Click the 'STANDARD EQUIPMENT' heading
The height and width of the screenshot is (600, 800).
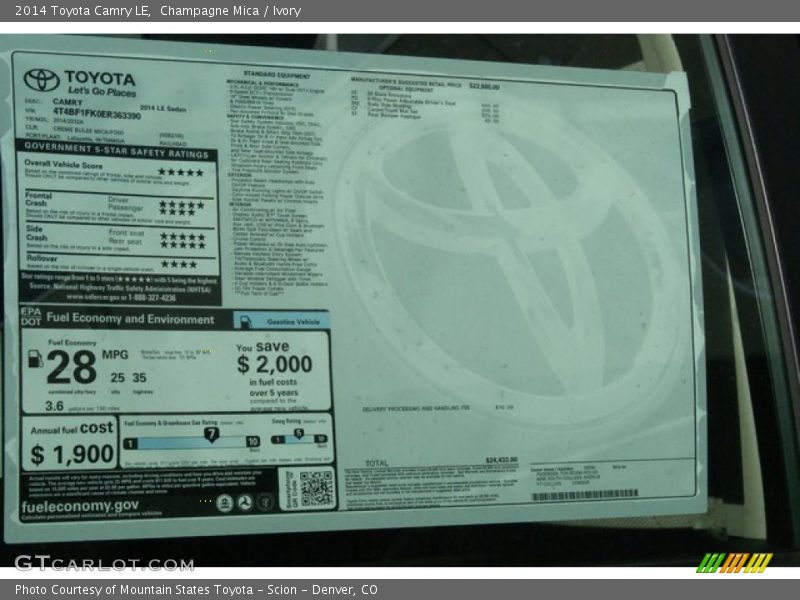point(277,75)
